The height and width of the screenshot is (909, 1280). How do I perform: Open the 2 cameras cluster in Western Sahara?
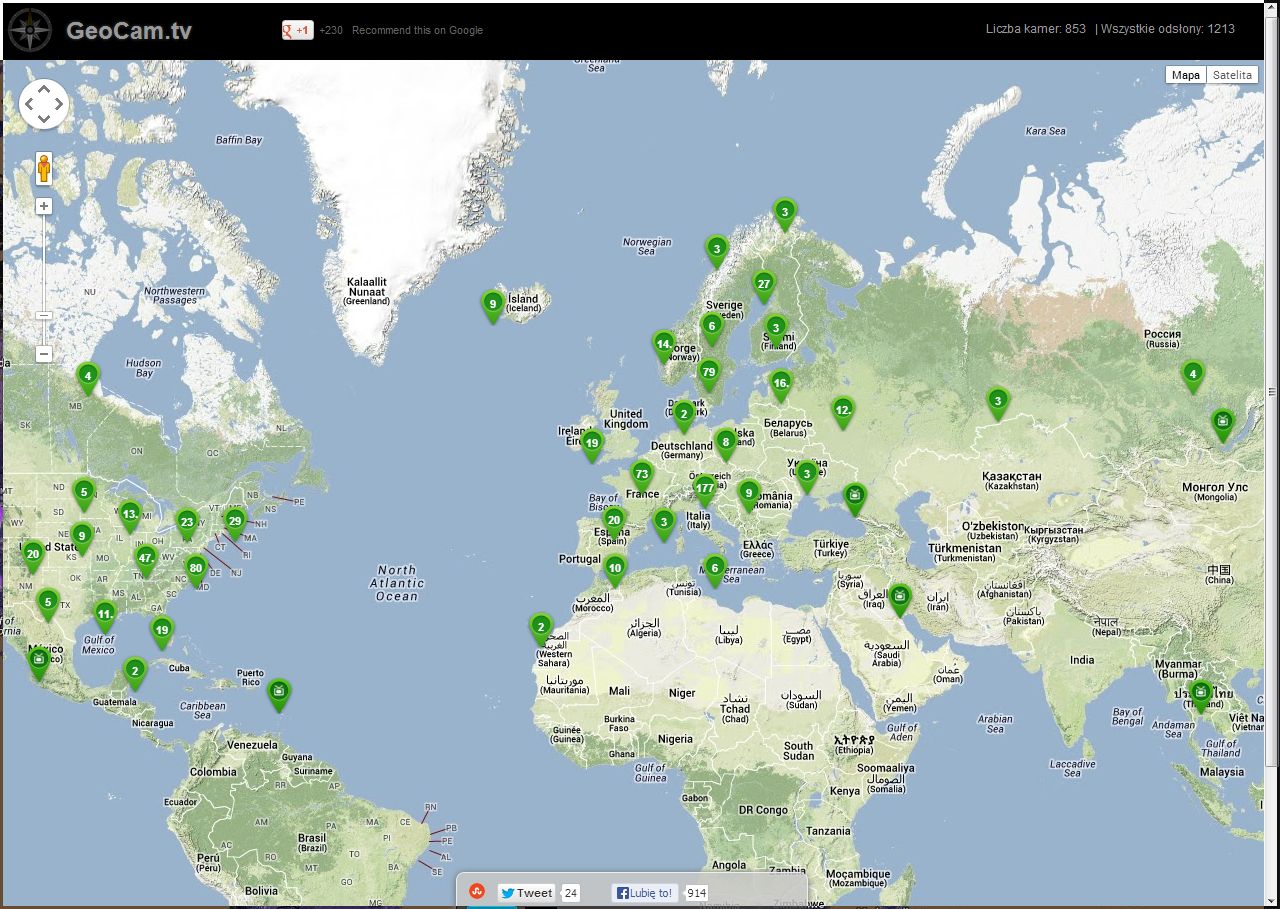pos(541,630)
